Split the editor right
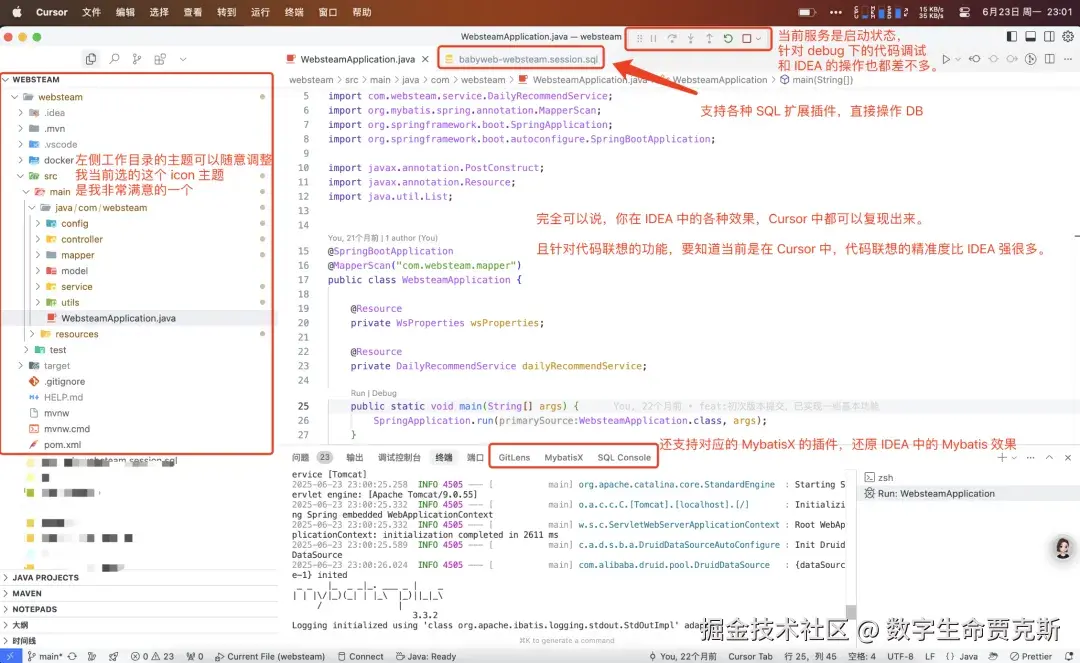The width and height of the screenshot is (1080, 663). (1049, 59)
